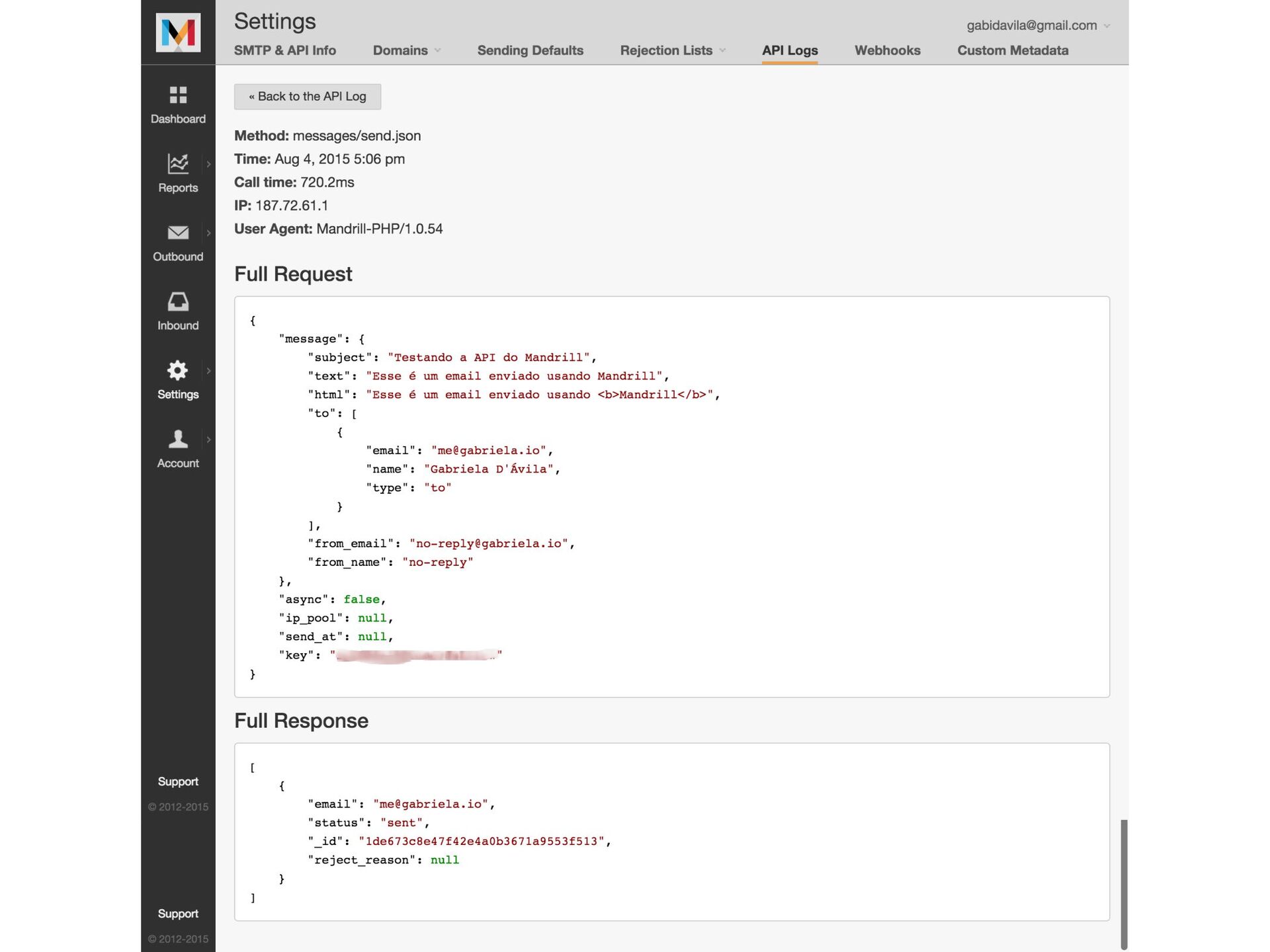This screenshot has height=952, width=1270.
Task: Switch to Custom Metadata tab
Action: (1013, 50)
